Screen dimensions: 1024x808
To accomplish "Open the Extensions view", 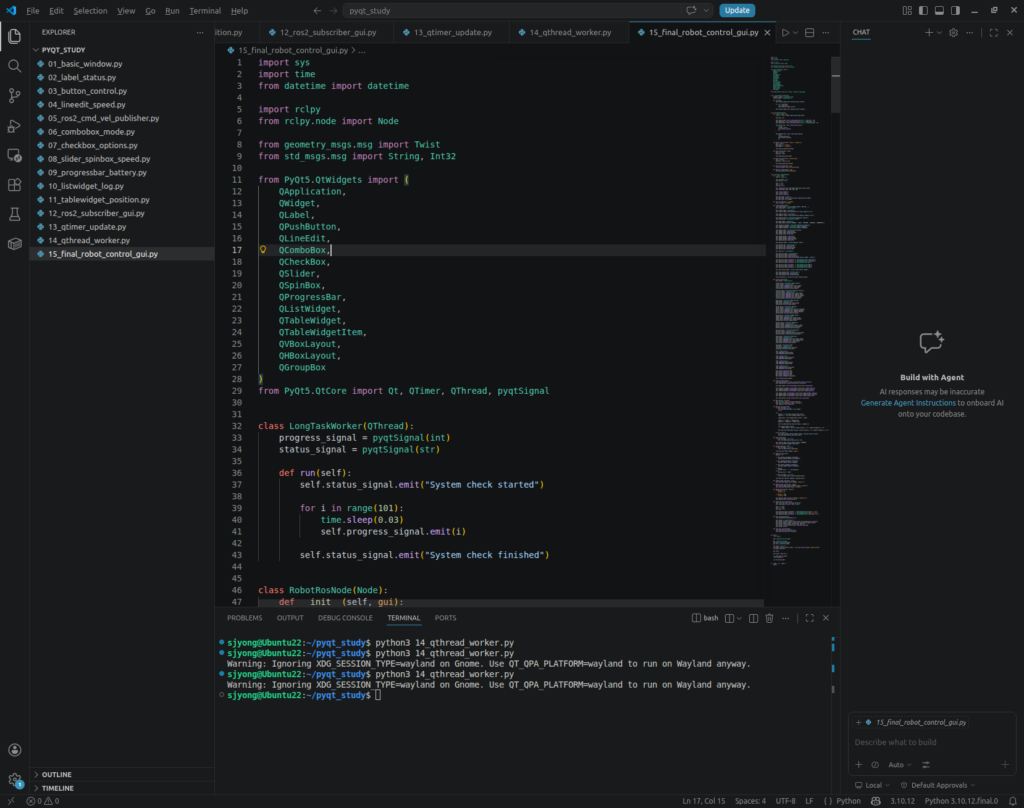I will click(x=14, y=185).
